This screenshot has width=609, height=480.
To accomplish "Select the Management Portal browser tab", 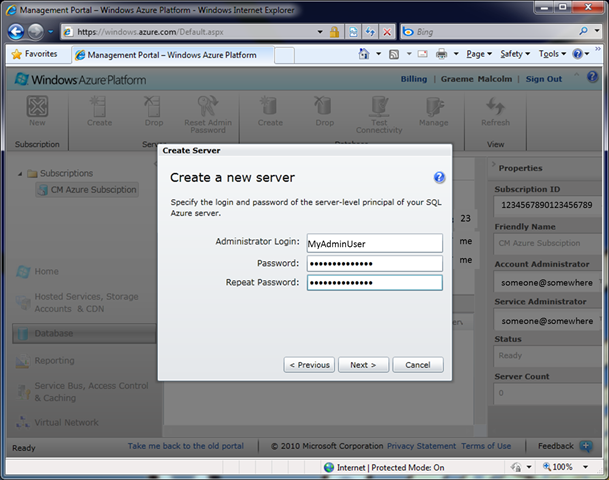I will click(x=173, y=55).
